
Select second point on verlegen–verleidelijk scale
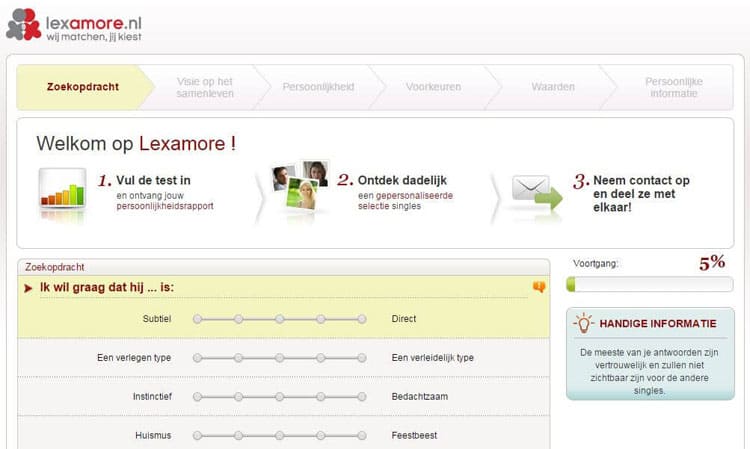239,358
